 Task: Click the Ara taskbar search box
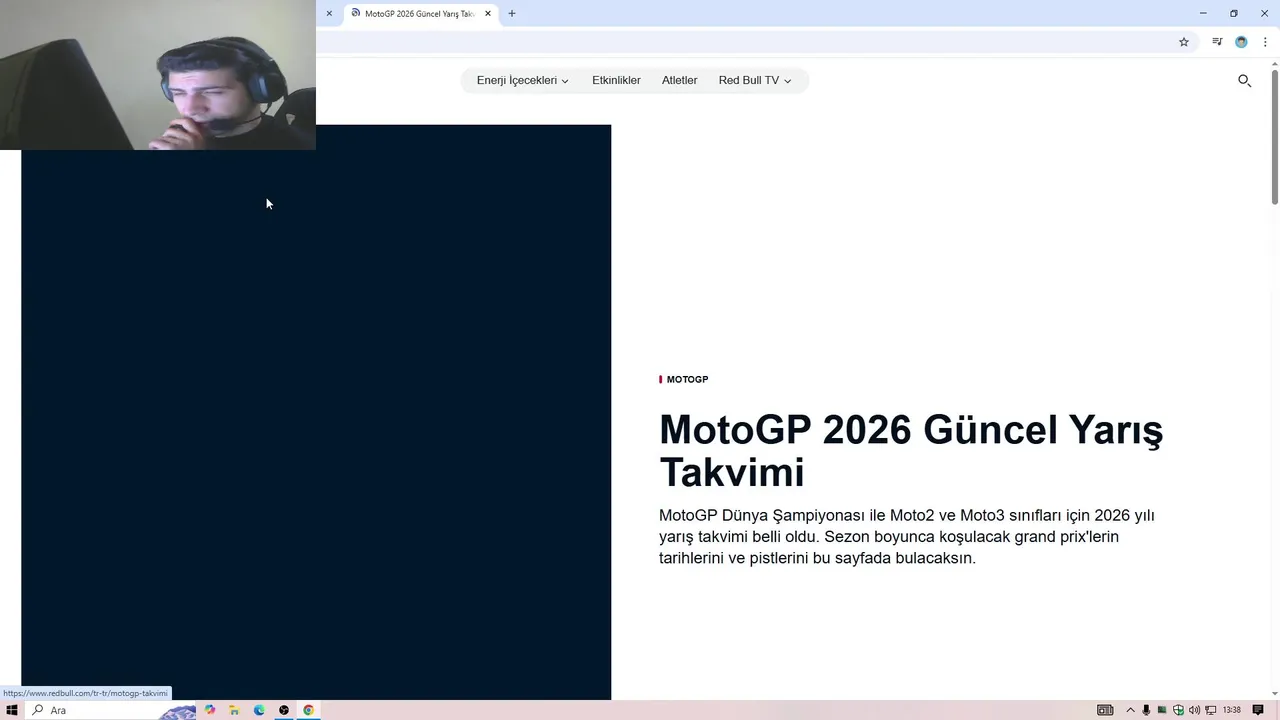110,710
